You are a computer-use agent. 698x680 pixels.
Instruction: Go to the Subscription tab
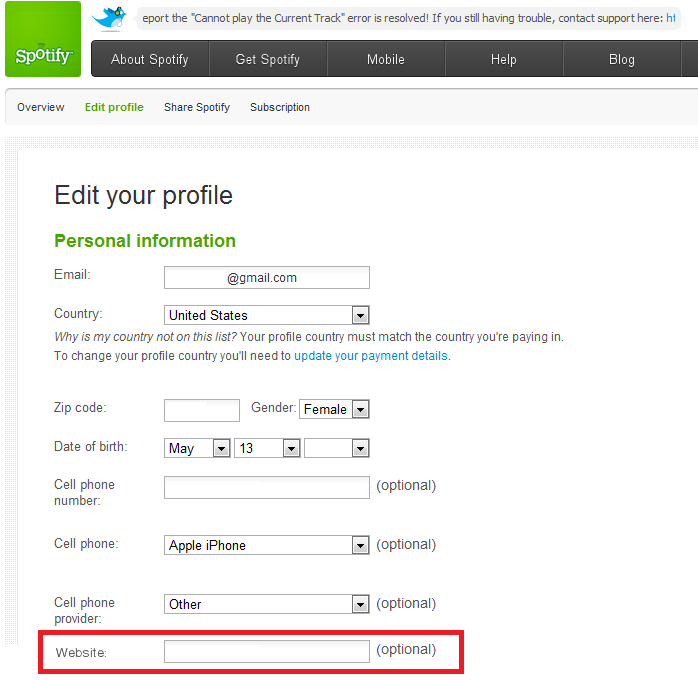280,107
